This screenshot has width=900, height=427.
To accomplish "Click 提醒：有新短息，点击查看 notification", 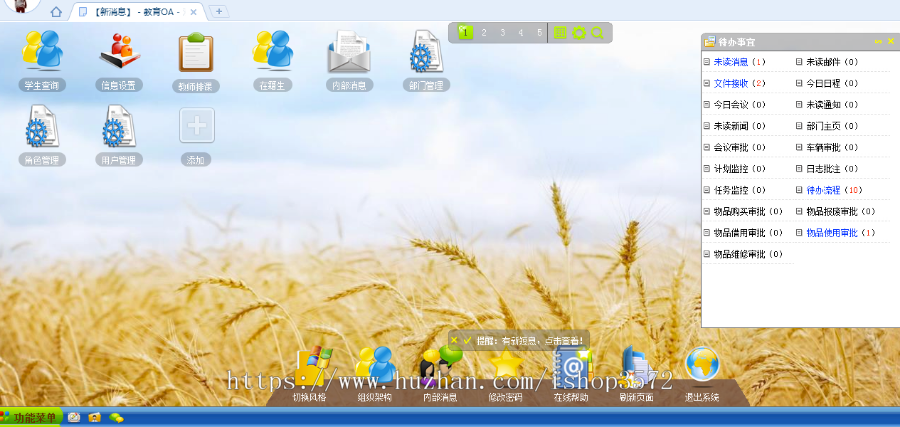I will pyautogui.click(x=530, y=340).
